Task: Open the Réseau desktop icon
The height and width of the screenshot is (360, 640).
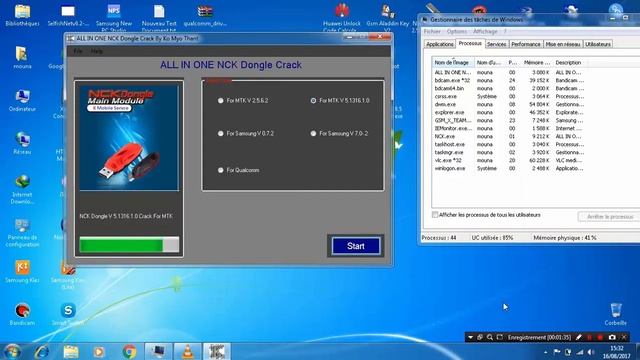Action: click(22, 143)
